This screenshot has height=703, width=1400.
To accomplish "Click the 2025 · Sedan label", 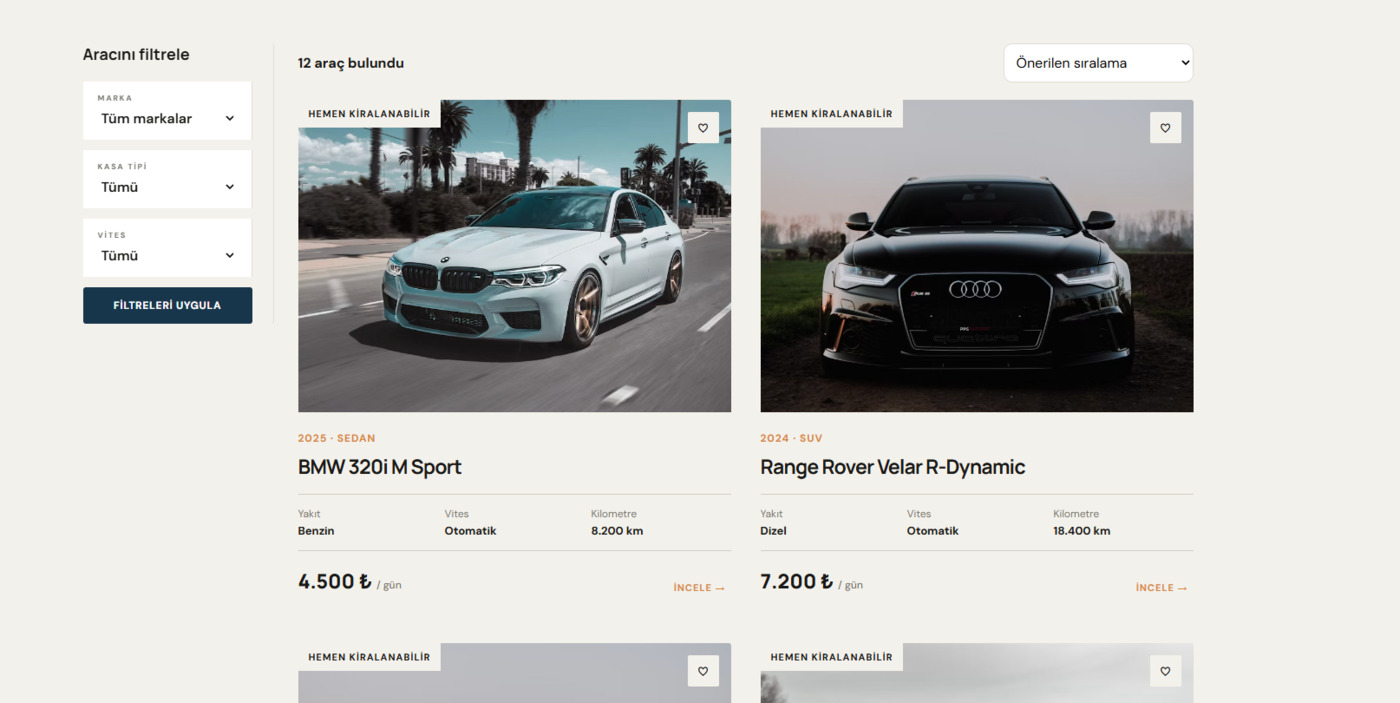I will coord(337,438).
